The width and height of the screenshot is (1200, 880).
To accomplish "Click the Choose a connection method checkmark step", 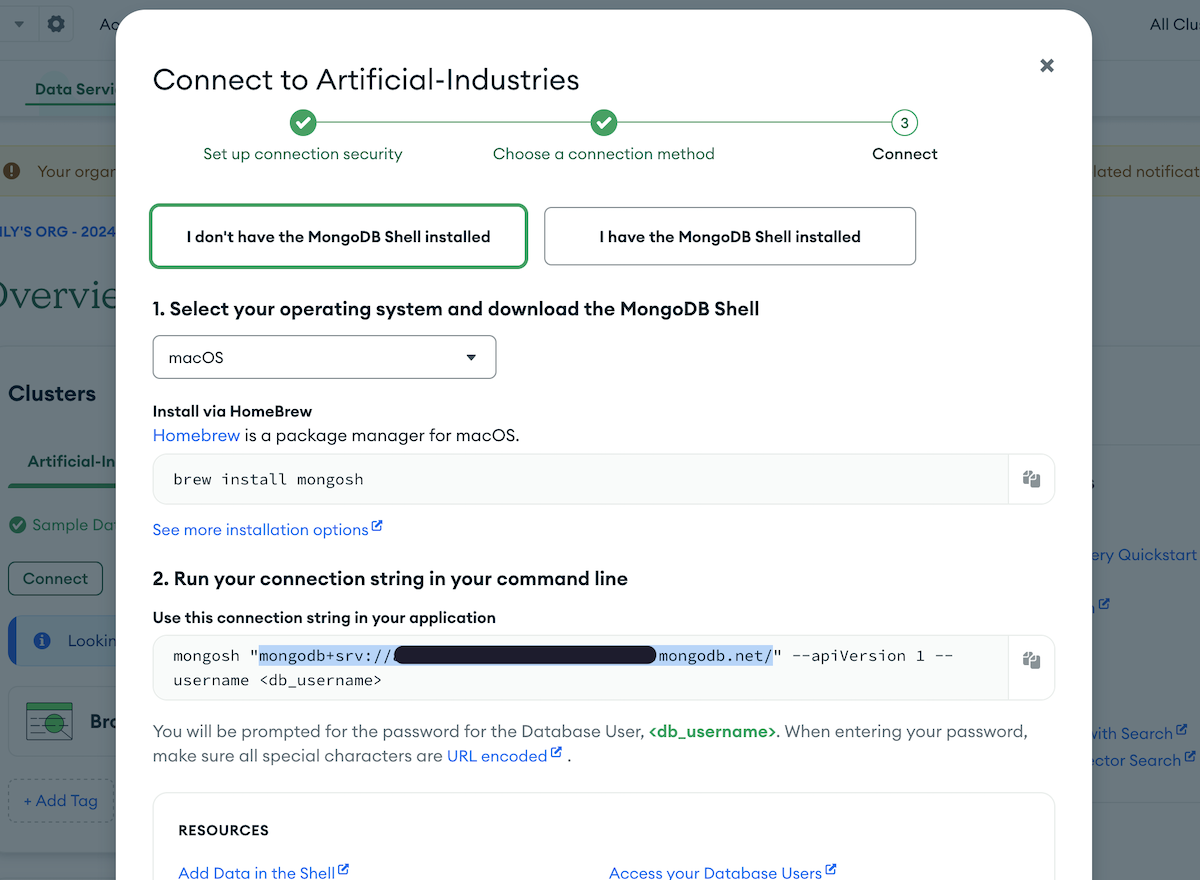I will pos(603,123).
